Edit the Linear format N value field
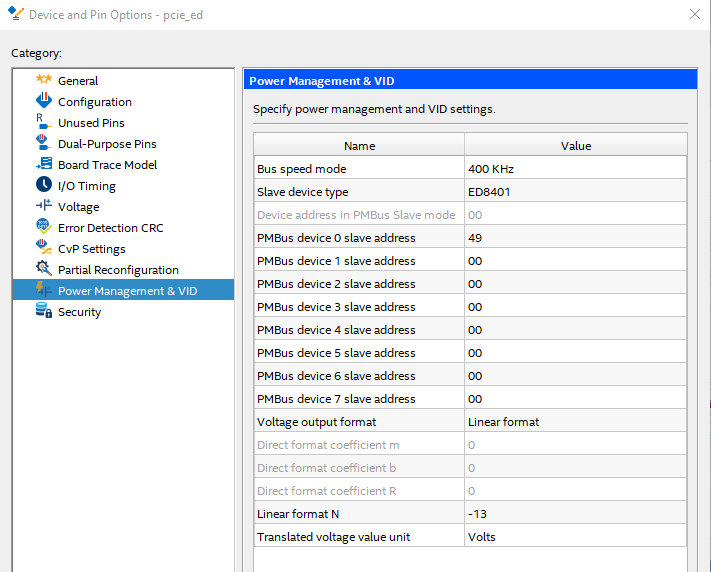The height and width of the screenshot is (572, 711). tap(575, 514)
